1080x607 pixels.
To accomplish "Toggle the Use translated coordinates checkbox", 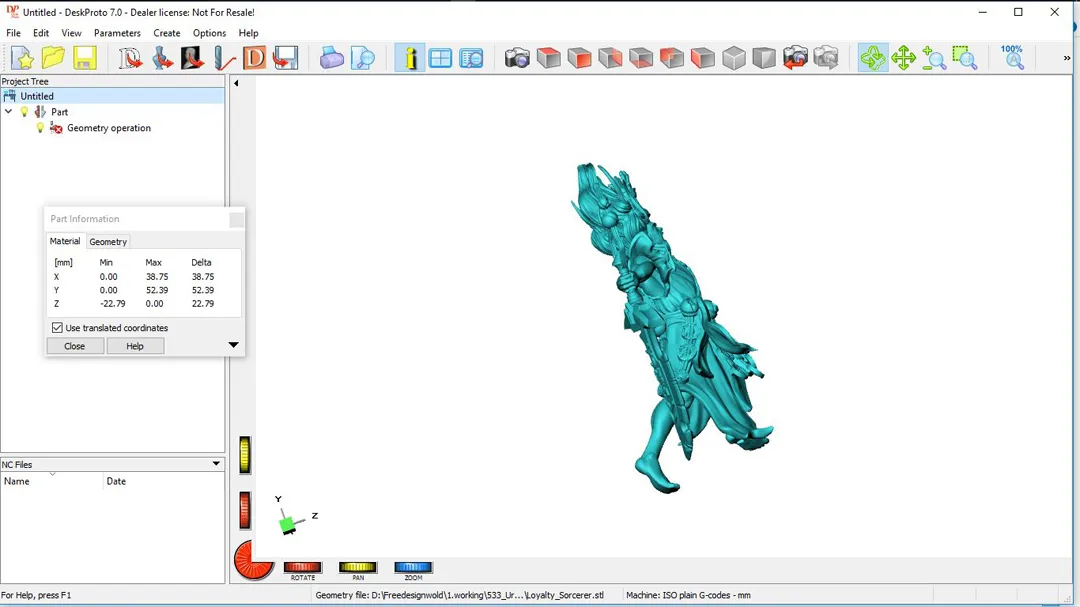I will click(x=57, y=328).
